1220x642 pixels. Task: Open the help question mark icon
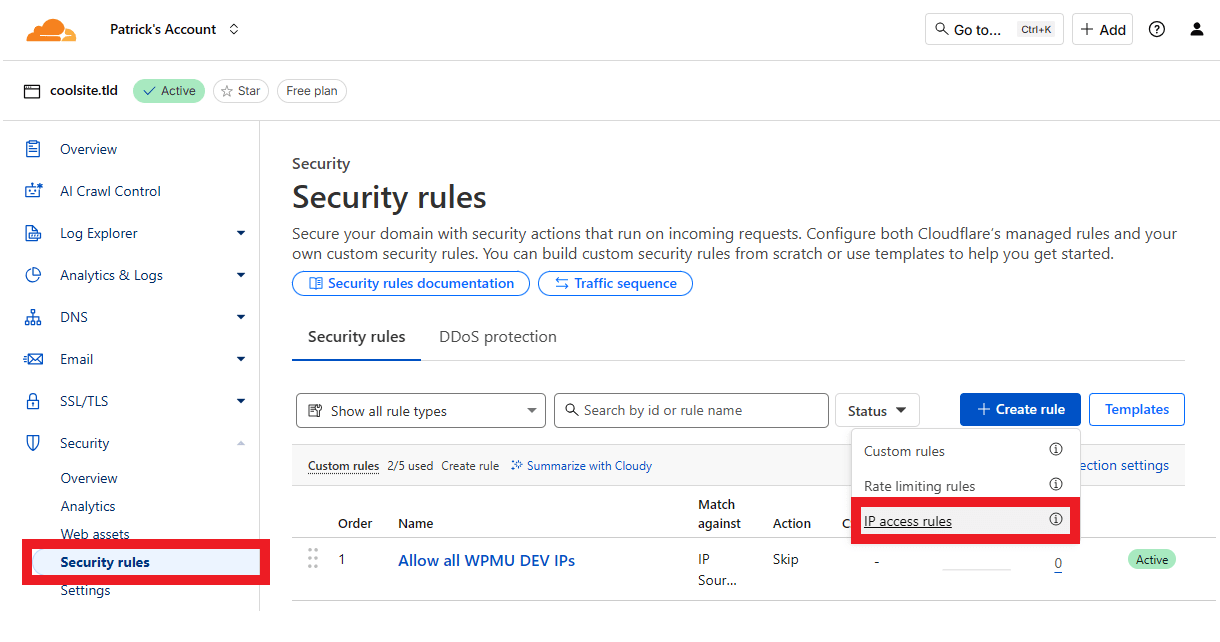[x=1156, y=30]
